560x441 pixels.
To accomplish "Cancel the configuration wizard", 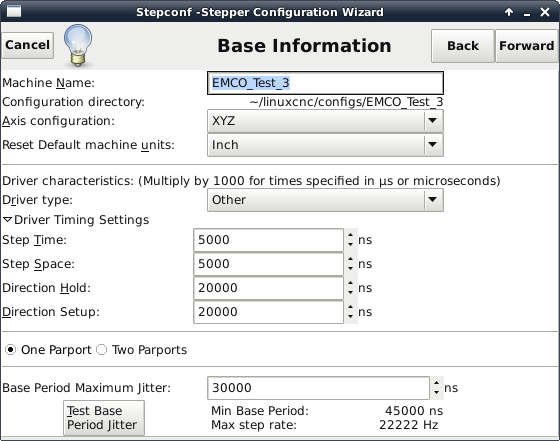I will (x=28, y=45).
